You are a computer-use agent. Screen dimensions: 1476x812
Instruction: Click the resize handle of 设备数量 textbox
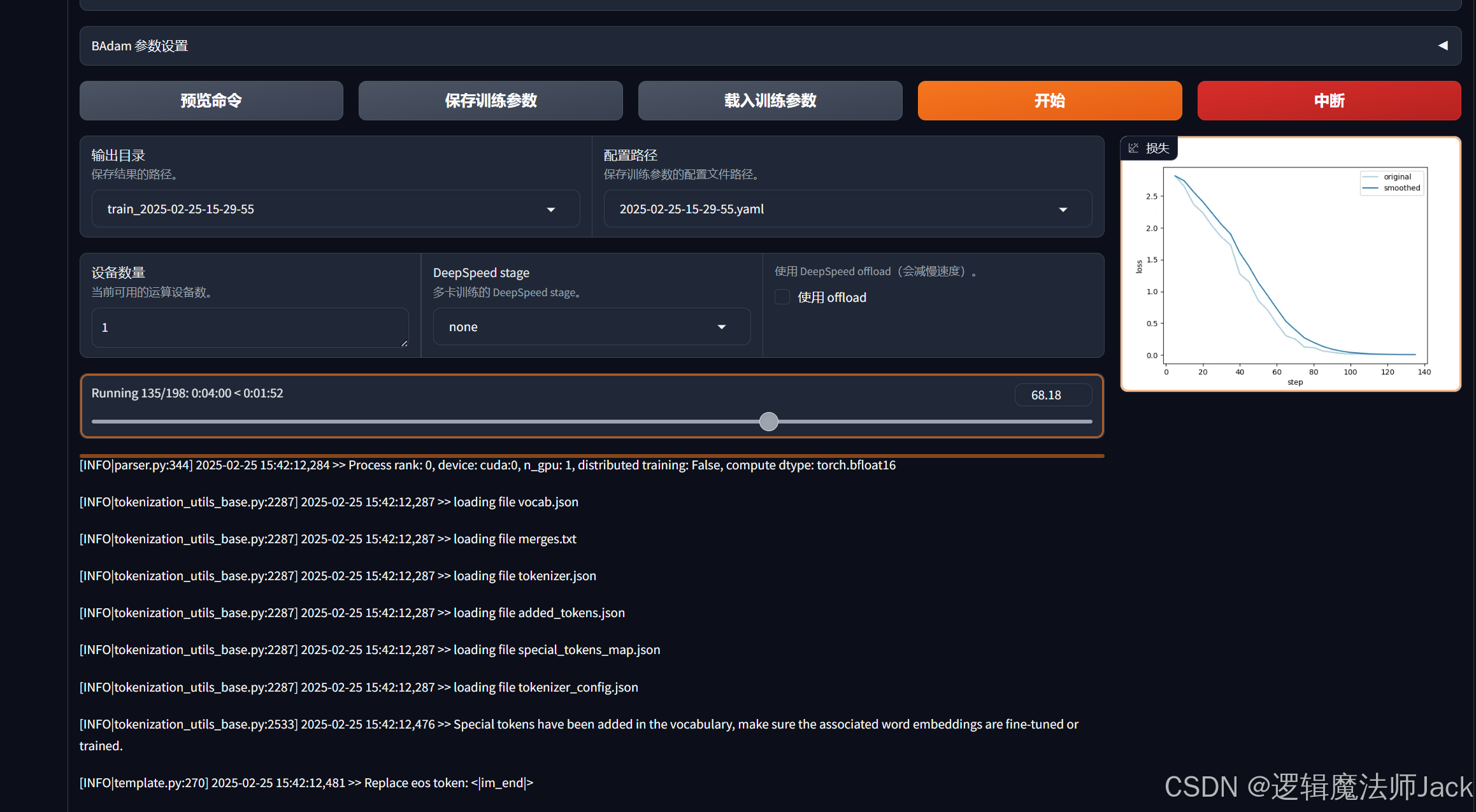point(404,343)
